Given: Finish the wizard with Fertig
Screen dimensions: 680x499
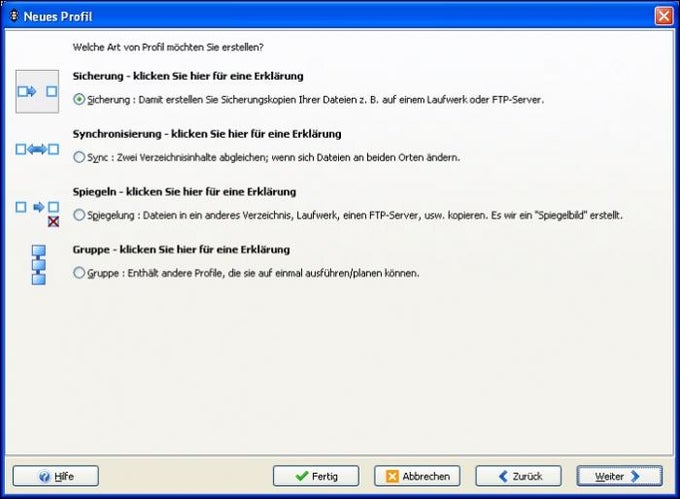Looking at the screenshot, I should pos(316,476).
